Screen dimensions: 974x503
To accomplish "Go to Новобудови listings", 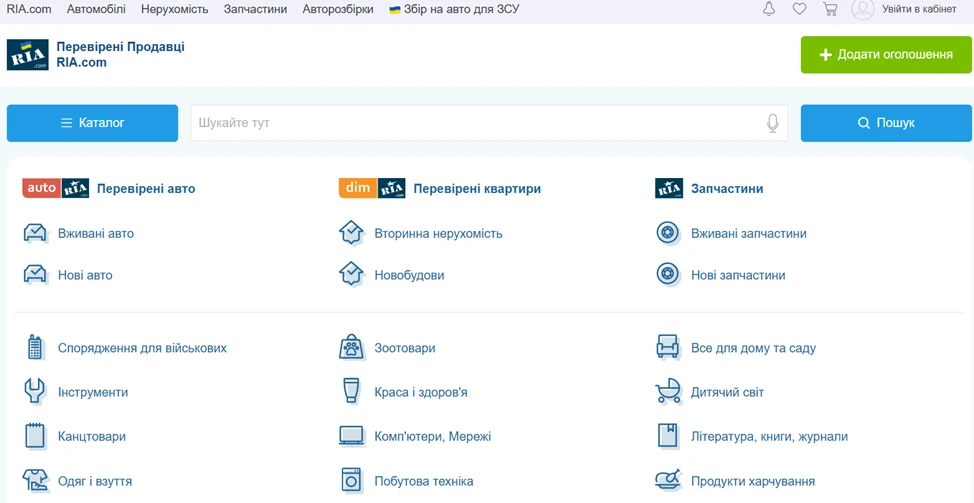I will (409, 275).
